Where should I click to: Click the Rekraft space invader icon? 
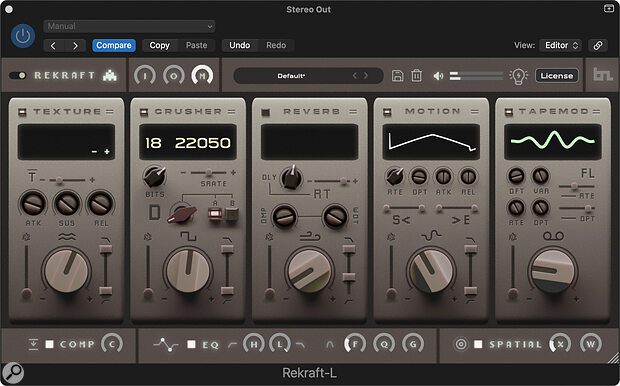tap(110, 75)
